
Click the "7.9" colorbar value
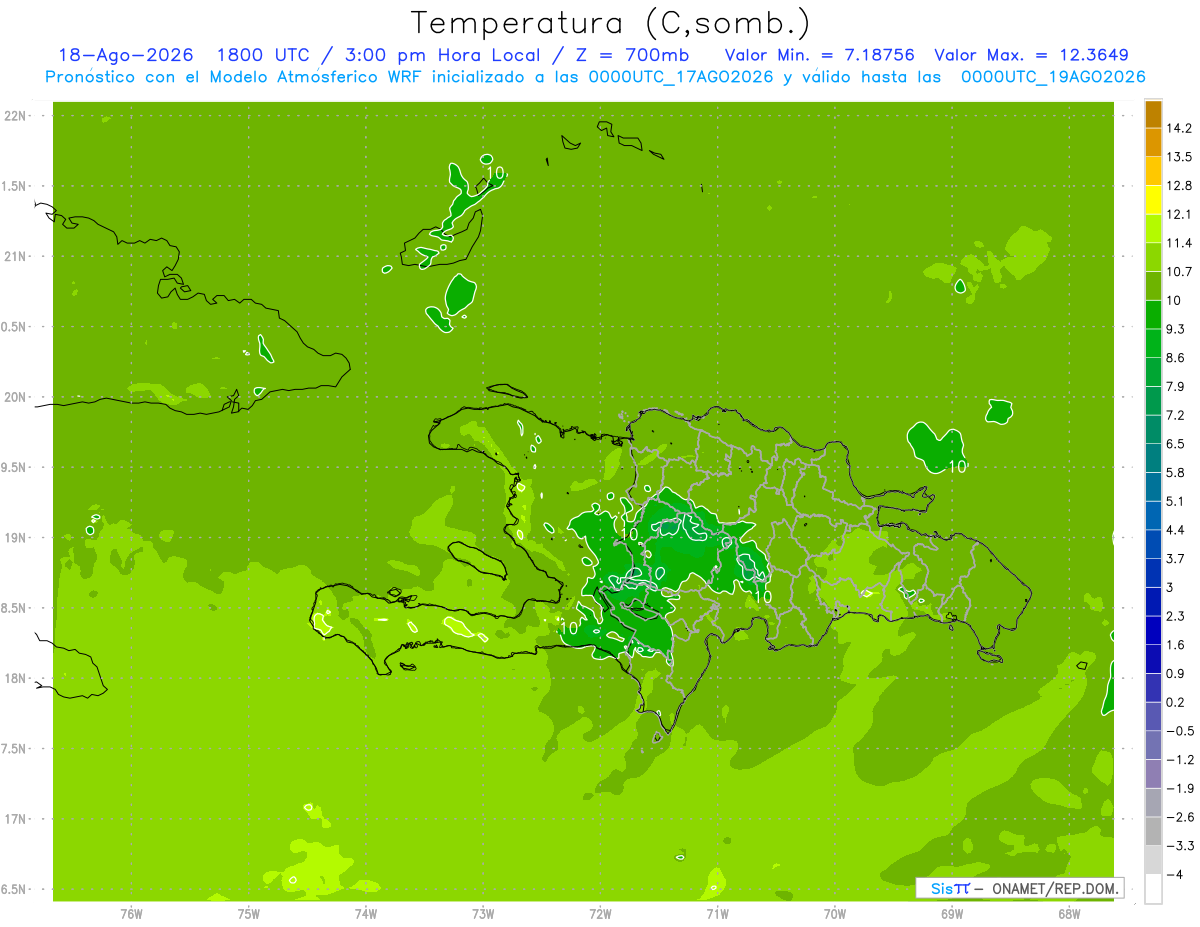point(1176,387)
